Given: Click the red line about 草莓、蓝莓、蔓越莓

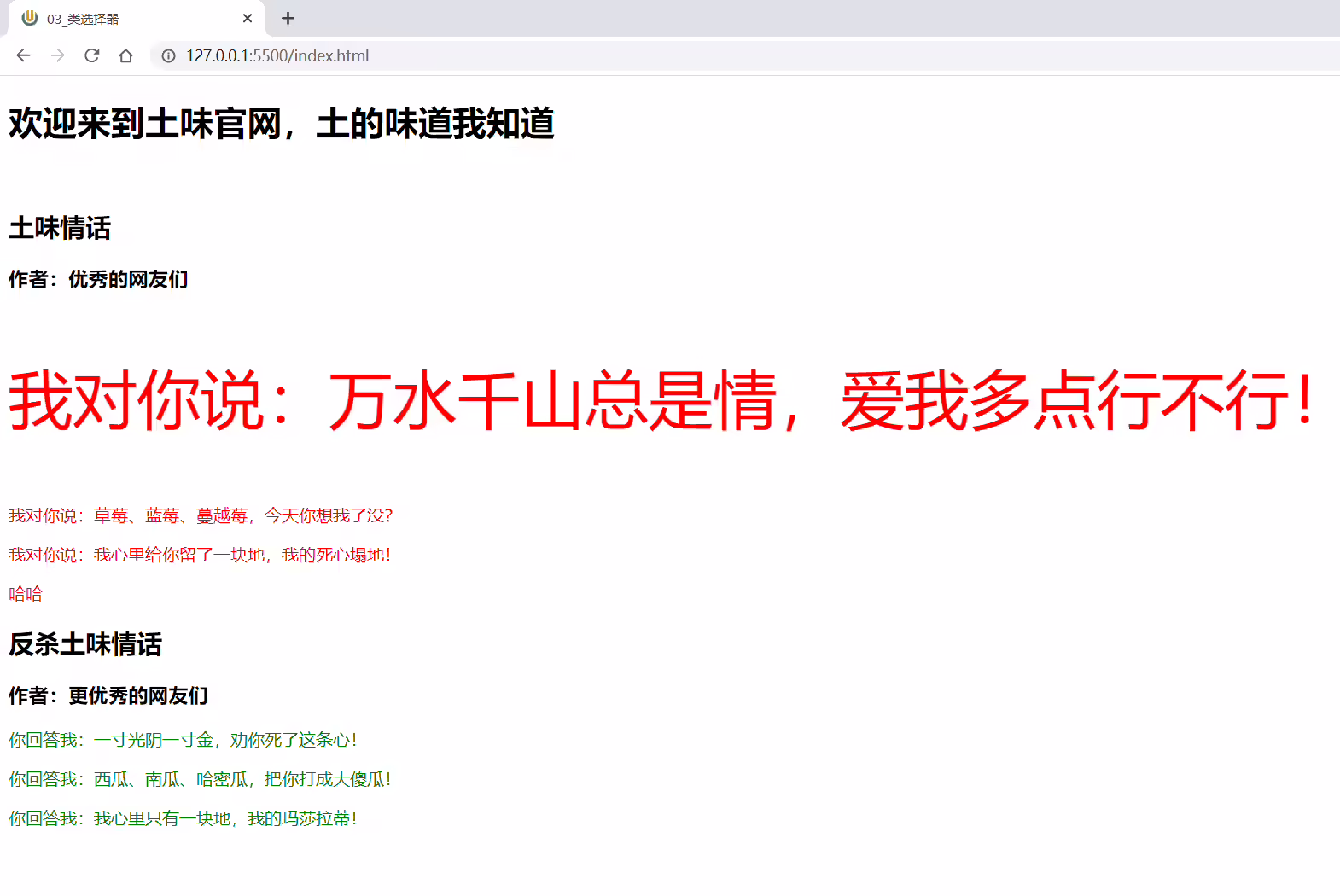Looking at the screenshot, I should click(201, 515).
